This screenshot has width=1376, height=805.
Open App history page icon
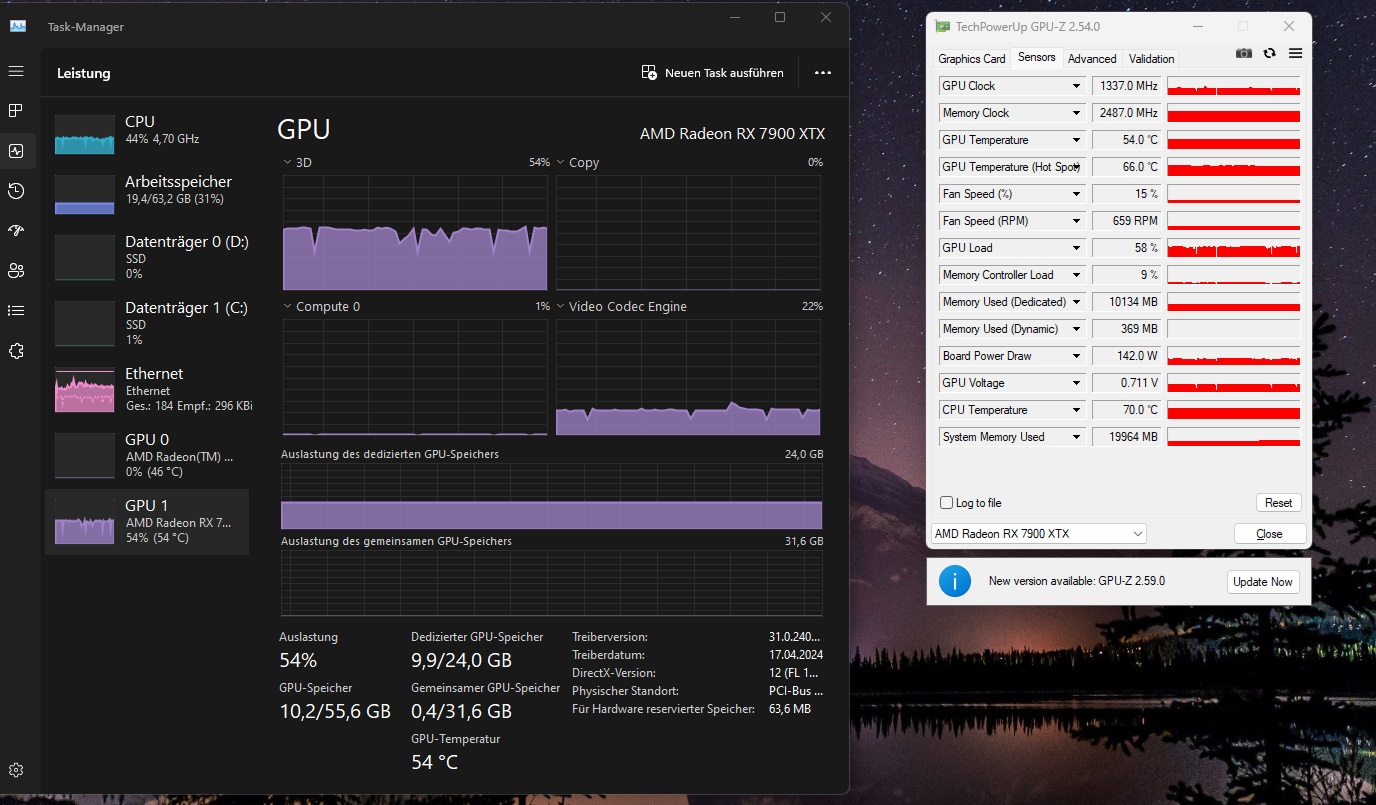click(16, 191)
